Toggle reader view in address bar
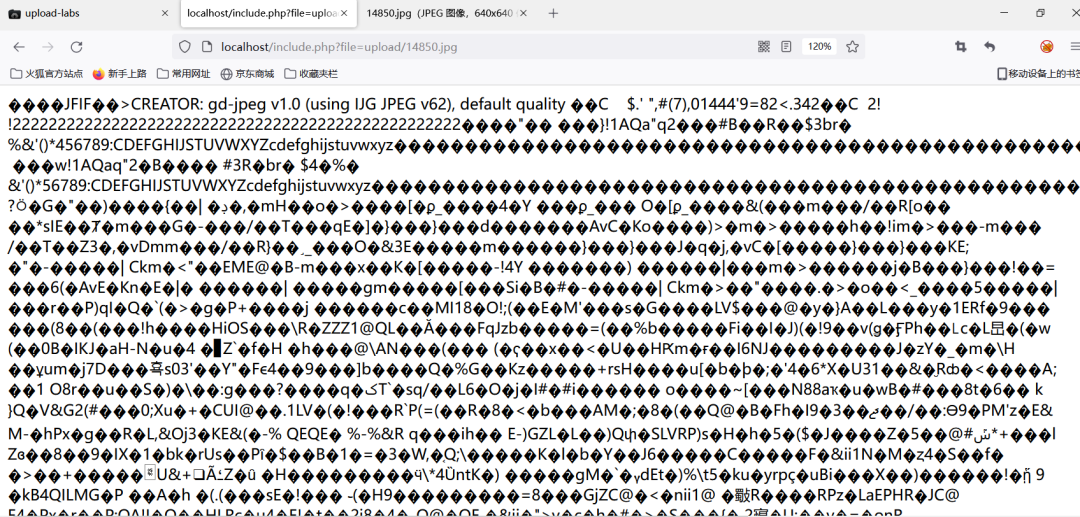Screen dimensions: 1080x517 click(x=787, y=47)
